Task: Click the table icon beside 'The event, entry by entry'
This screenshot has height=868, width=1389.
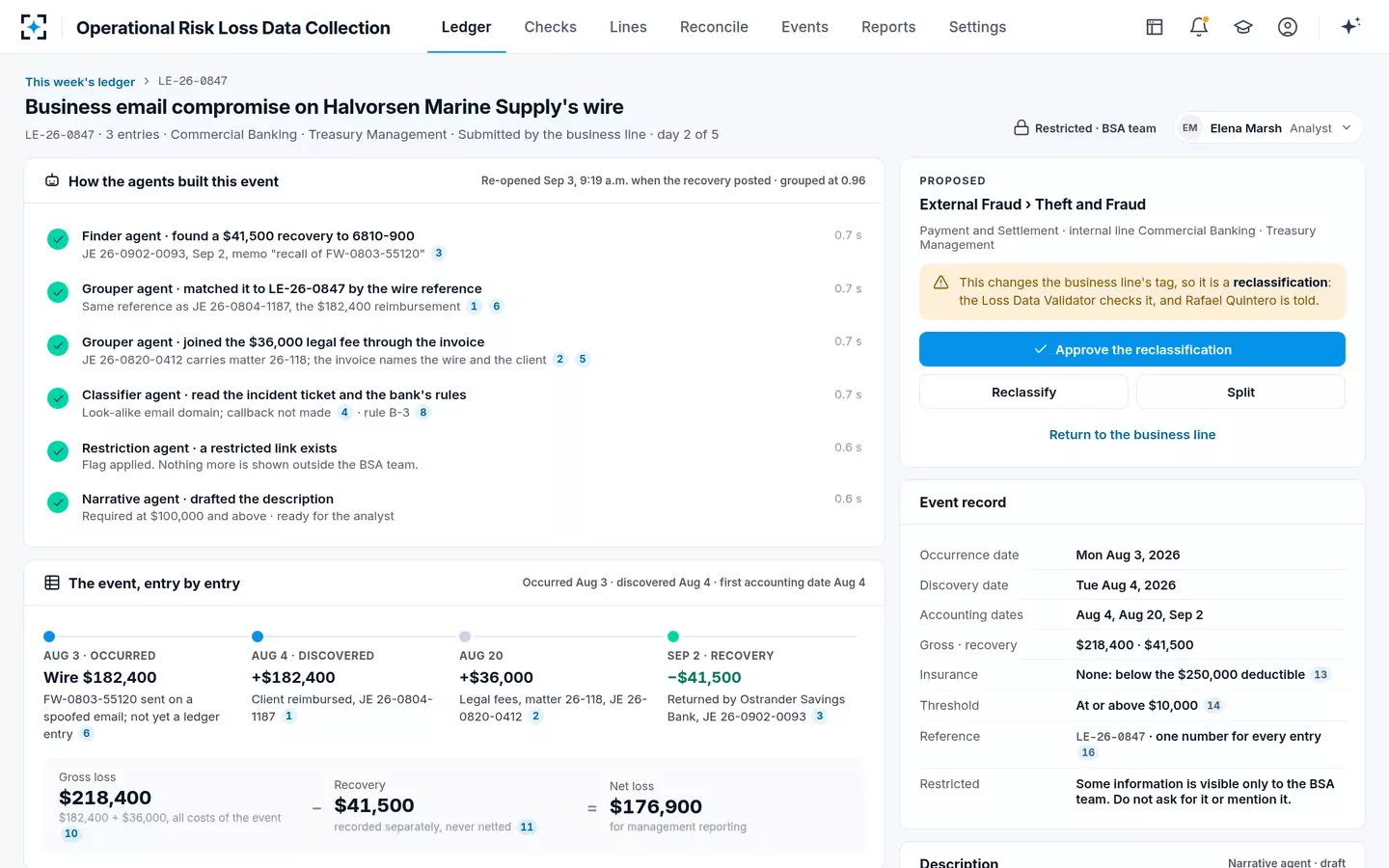Action: 52,583
